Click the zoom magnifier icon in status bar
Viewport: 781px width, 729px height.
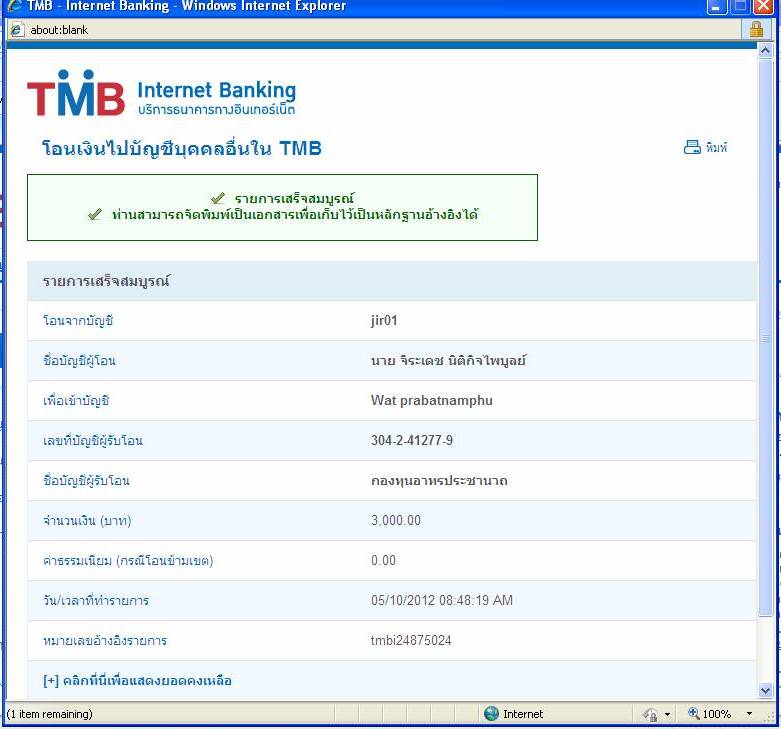[692, 714]
